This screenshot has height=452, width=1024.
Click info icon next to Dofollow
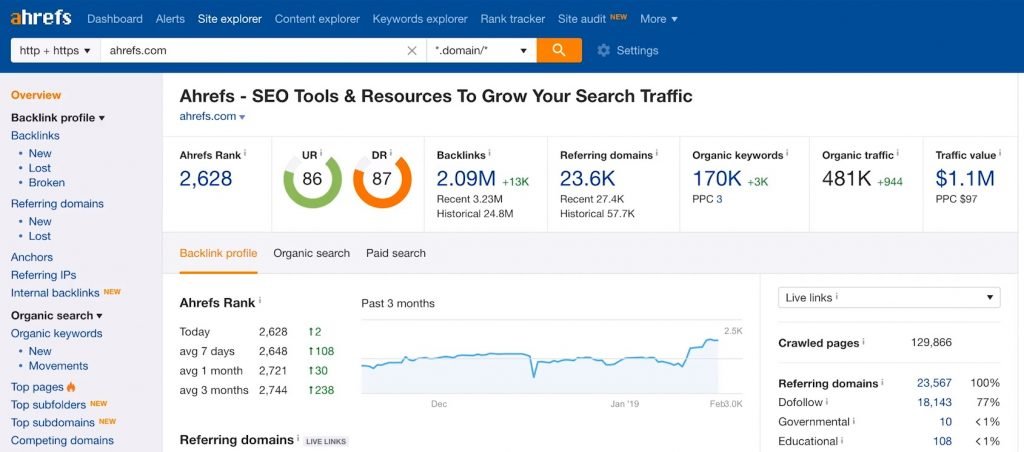[827, 401]
